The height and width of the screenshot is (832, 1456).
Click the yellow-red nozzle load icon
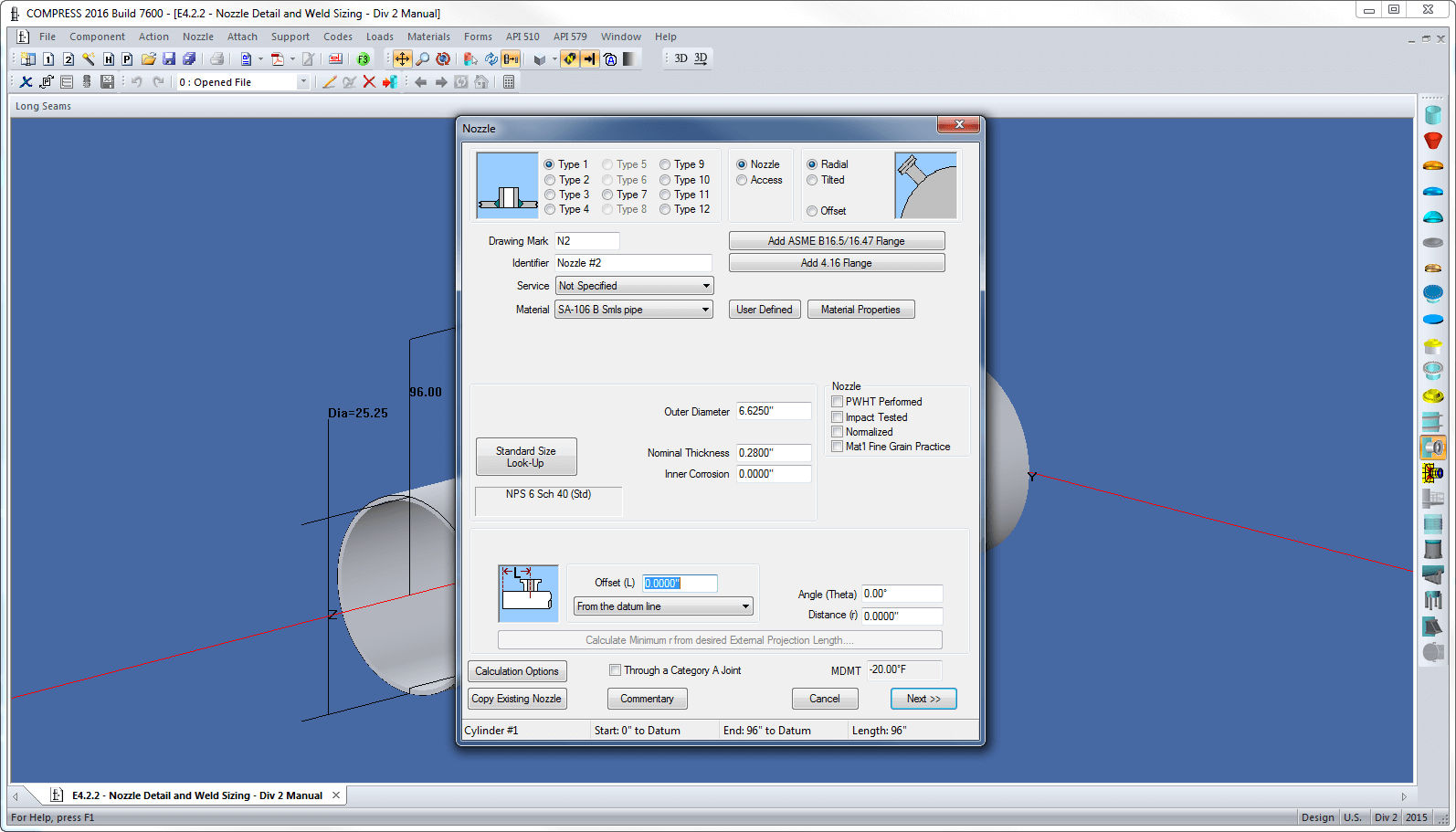tap(1432, 473)
